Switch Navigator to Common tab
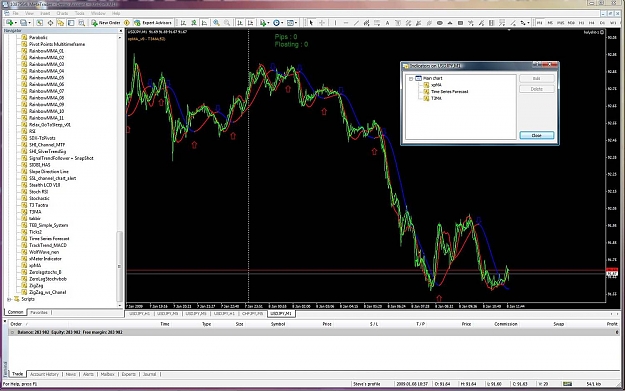Screen dimensions: 625x391 [x=16, y=312]
